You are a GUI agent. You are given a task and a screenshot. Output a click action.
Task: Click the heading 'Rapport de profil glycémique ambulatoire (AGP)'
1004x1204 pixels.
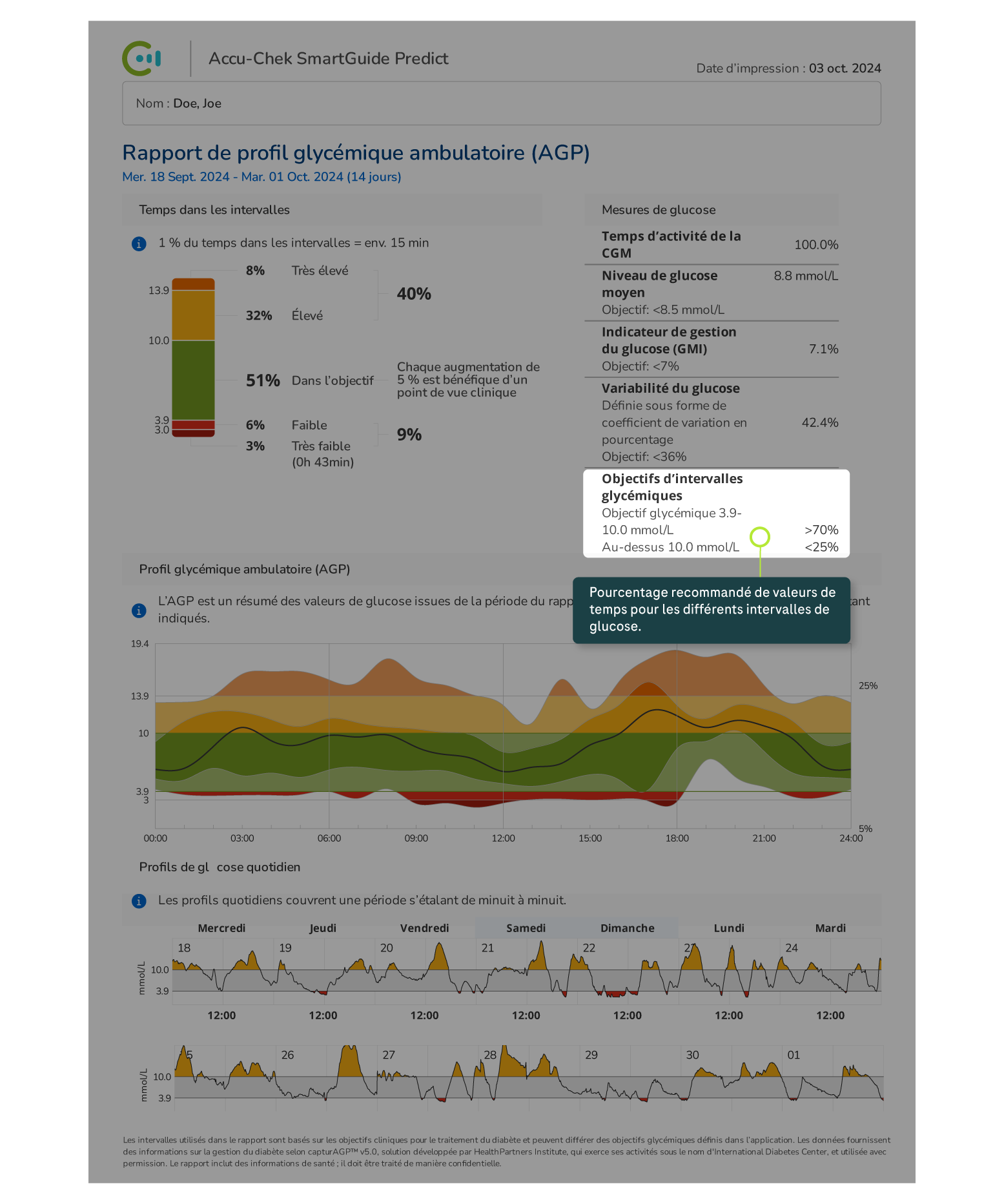point(356,153)
